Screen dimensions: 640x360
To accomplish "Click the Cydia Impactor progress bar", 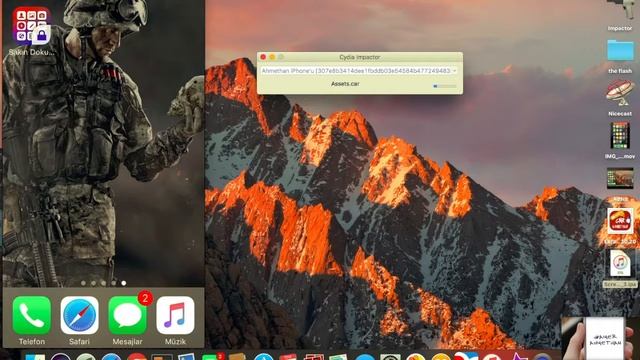I will coord(445,86).
